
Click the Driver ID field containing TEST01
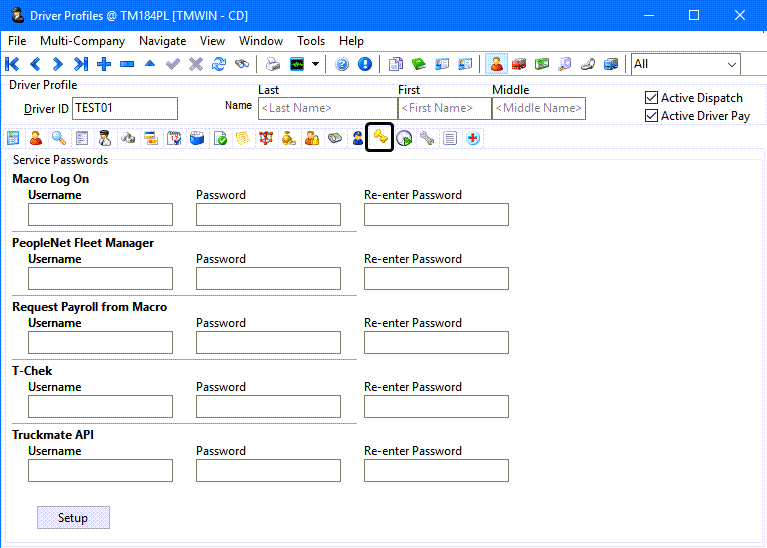(x=124, y=108)
